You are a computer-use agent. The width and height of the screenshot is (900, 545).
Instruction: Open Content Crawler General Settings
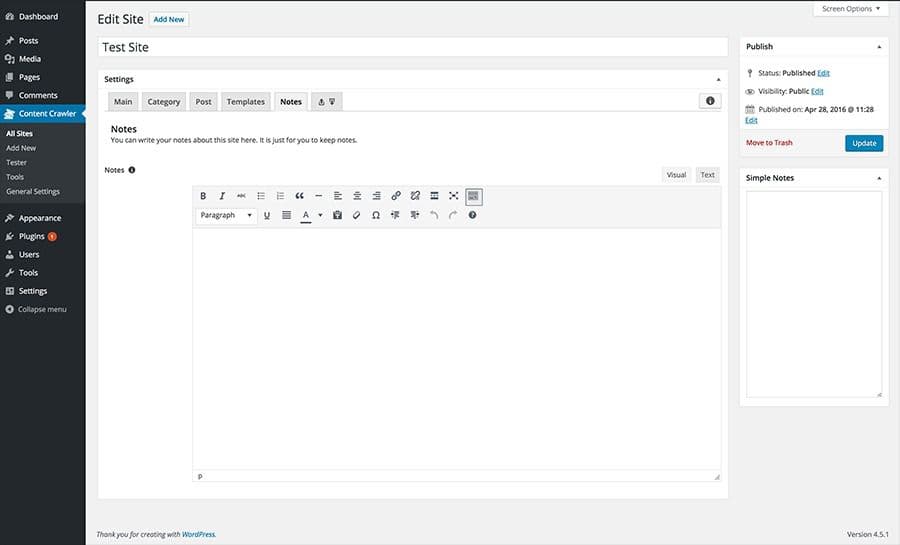coord(33,192)
